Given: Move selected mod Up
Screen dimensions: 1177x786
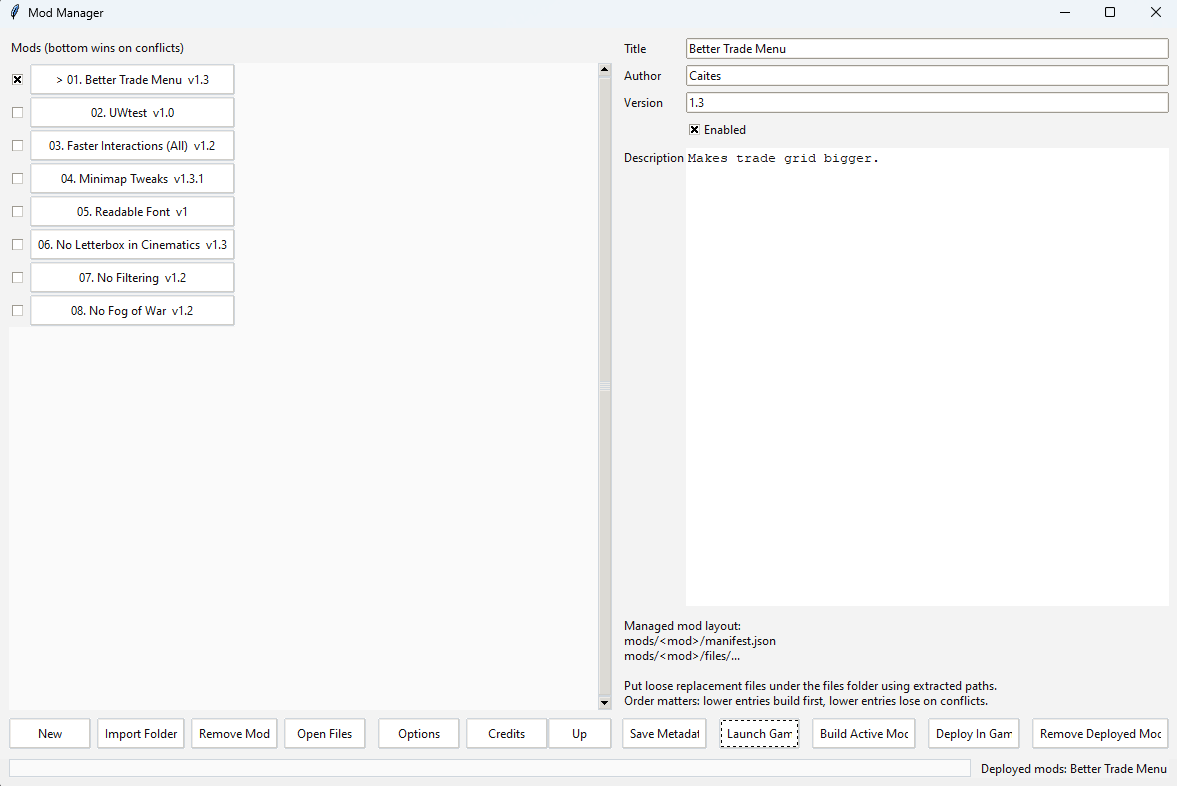Looking at the screenshot, I should tap(579, 733).
